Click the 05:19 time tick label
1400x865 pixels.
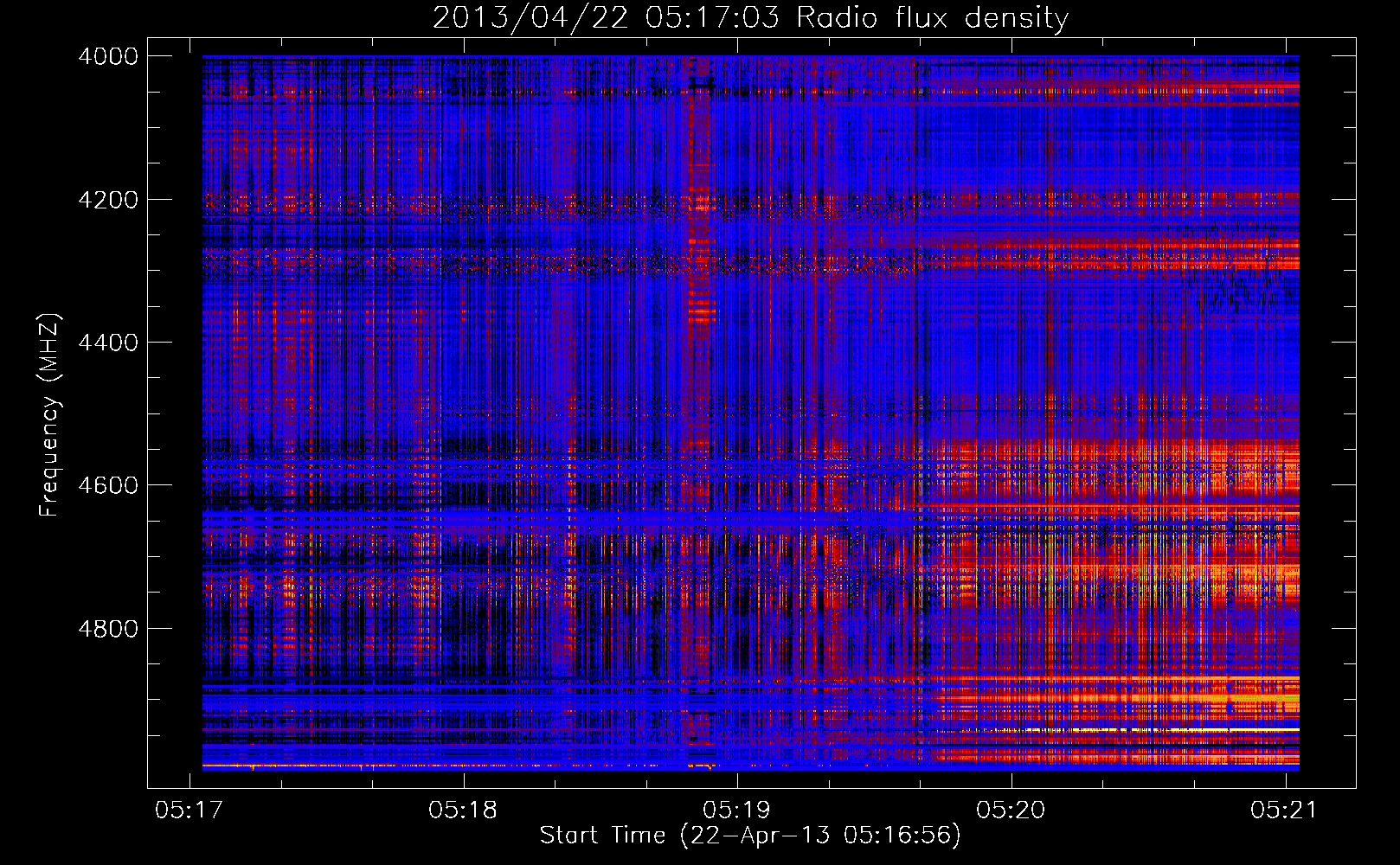click(736, 811)
